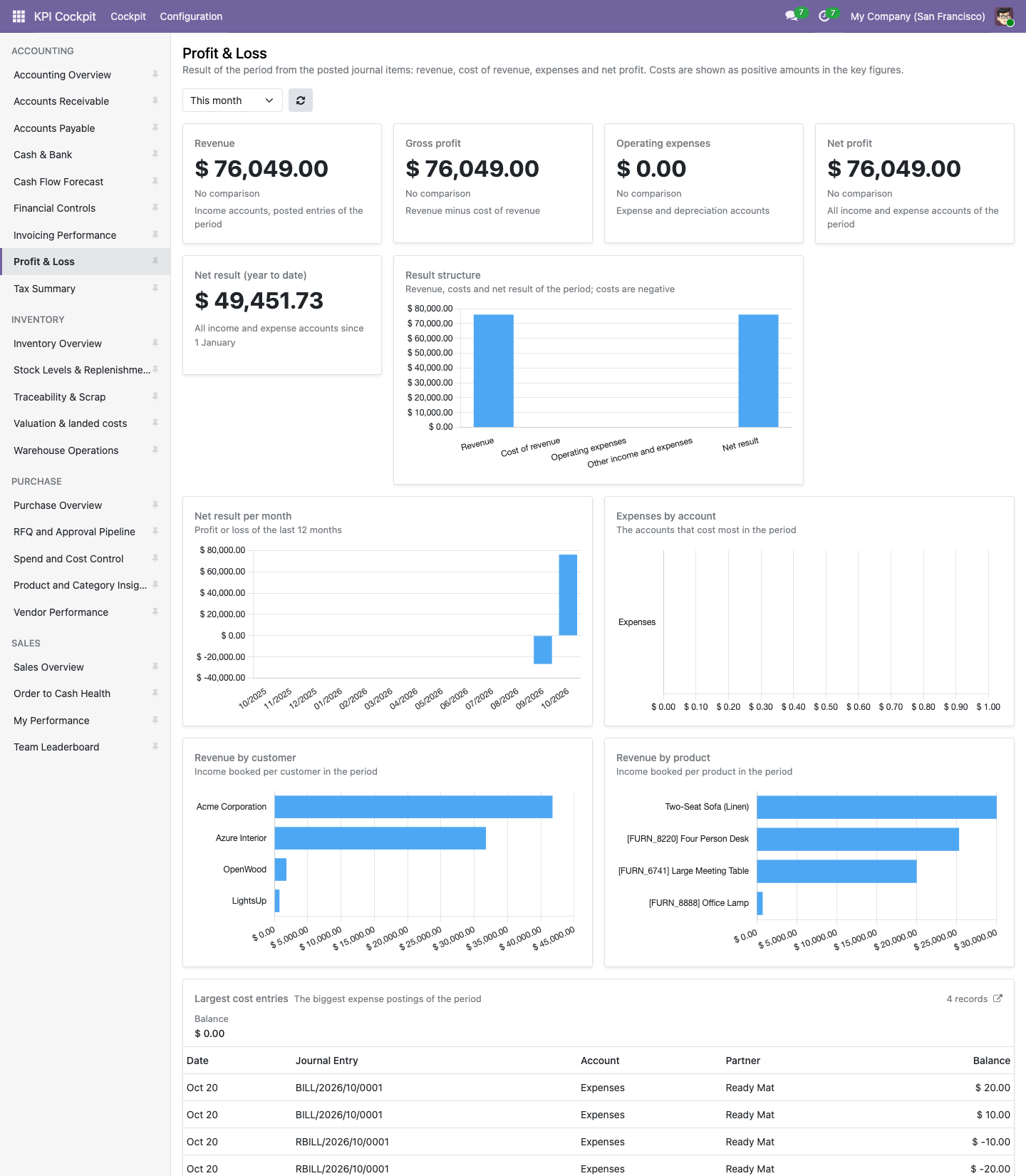Pin the Cash Flow Forecast dashboard

(x=155, y=181)
